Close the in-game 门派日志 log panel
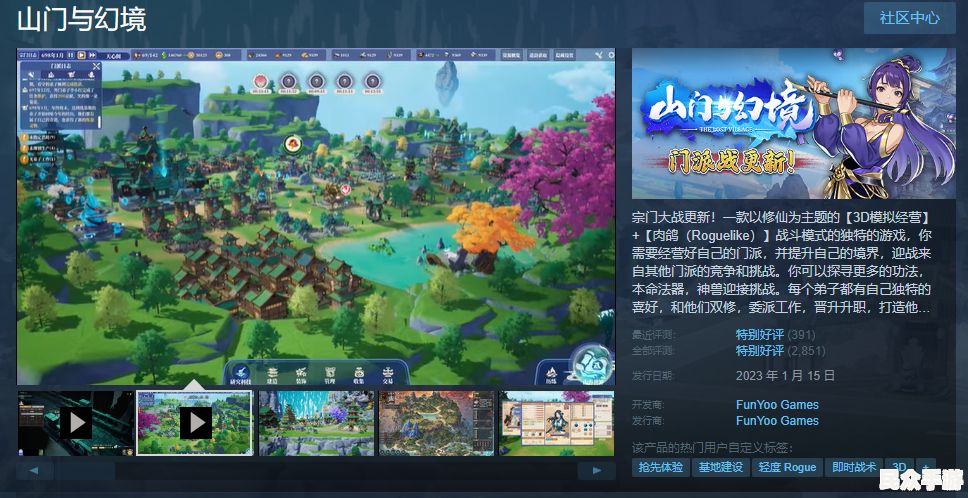 coord(96,66)
